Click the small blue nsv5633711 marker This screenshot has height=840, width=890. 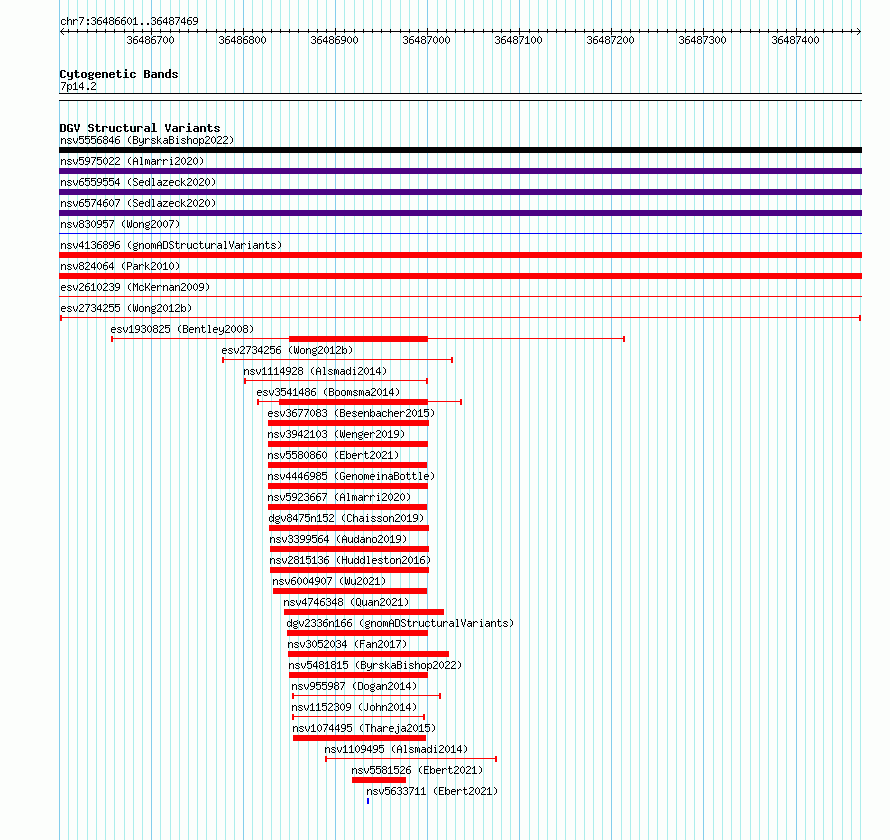(x=368, y=801)
